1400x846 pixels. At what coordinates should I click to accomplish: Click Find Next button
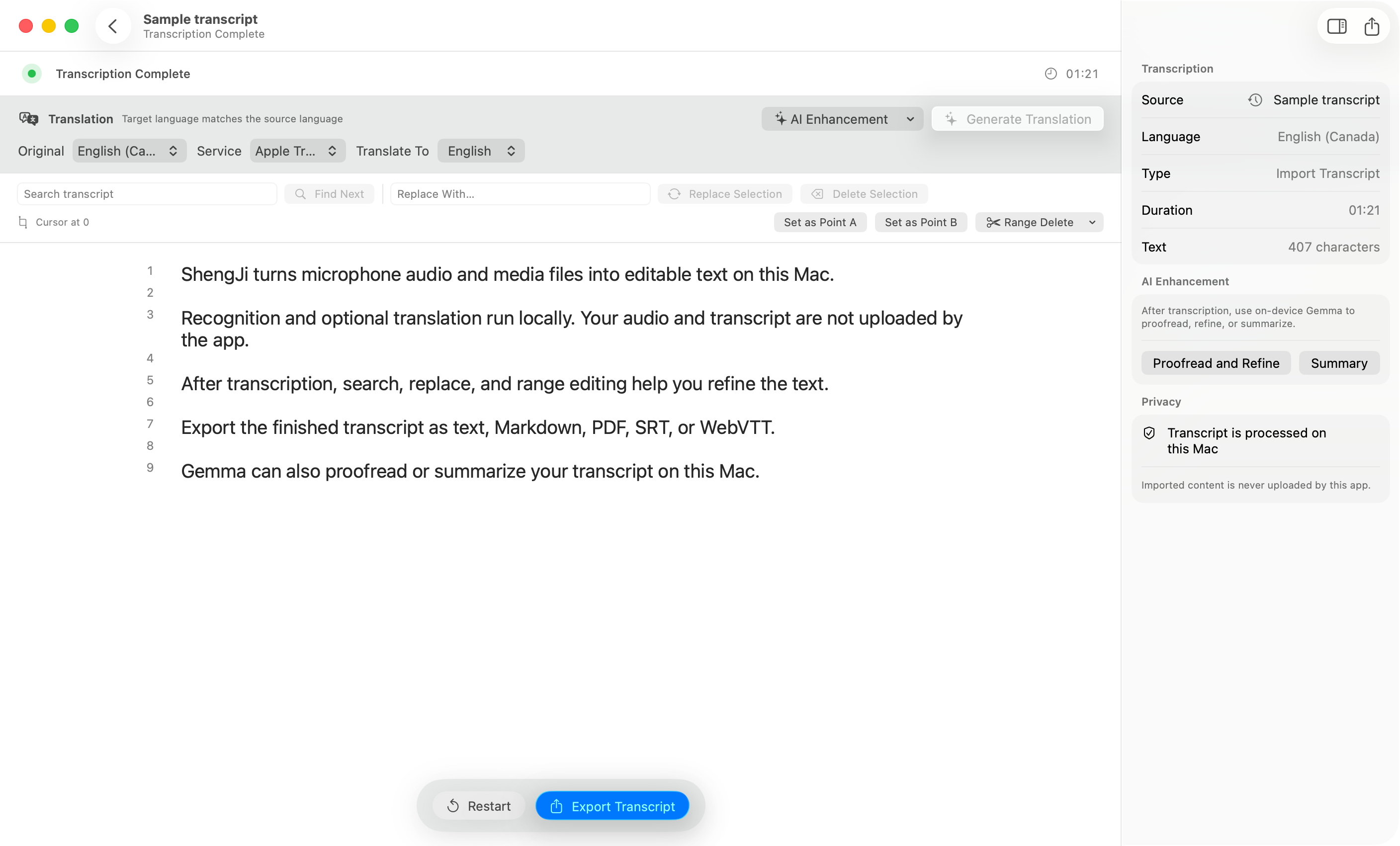coord(330,194)
